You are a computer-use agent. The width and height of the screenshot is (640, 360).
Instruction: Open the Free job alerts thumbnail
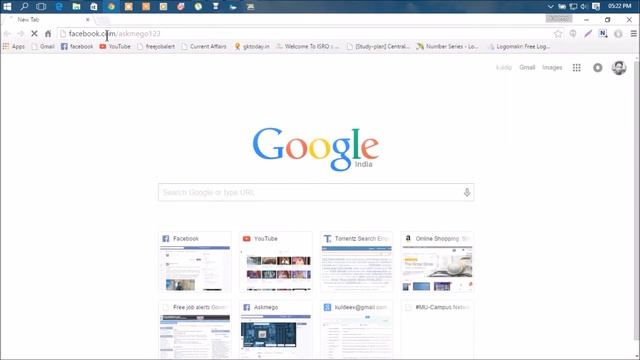(195, 331)
